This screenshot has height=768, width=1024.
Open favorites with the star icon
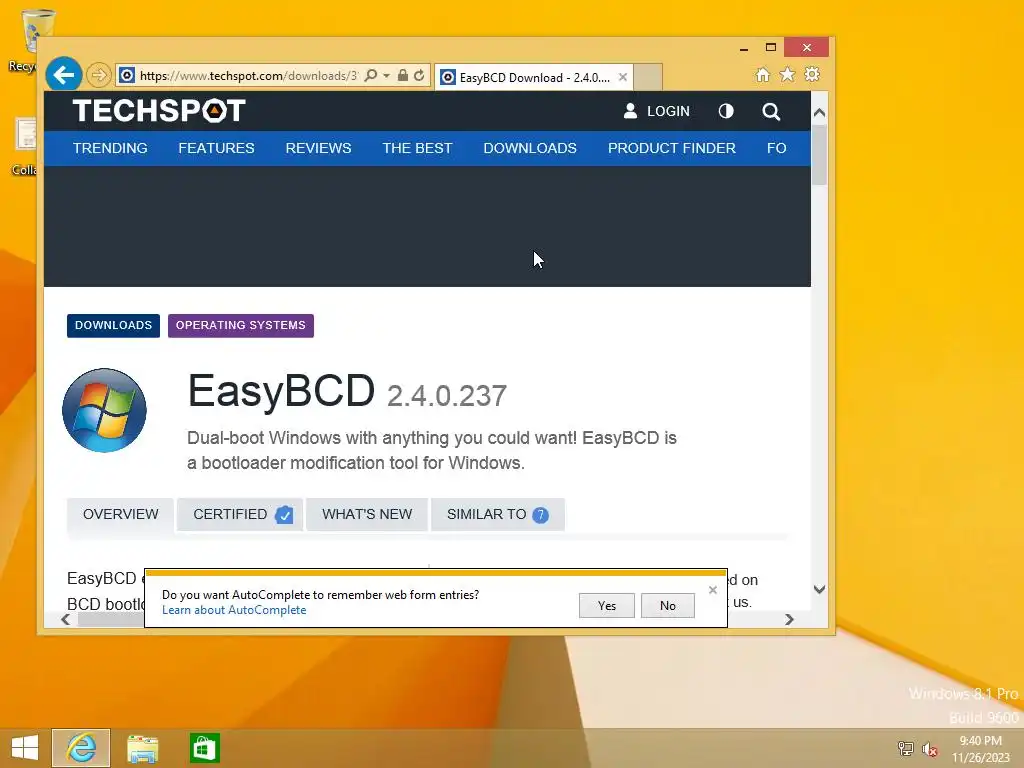click(788, 74)
